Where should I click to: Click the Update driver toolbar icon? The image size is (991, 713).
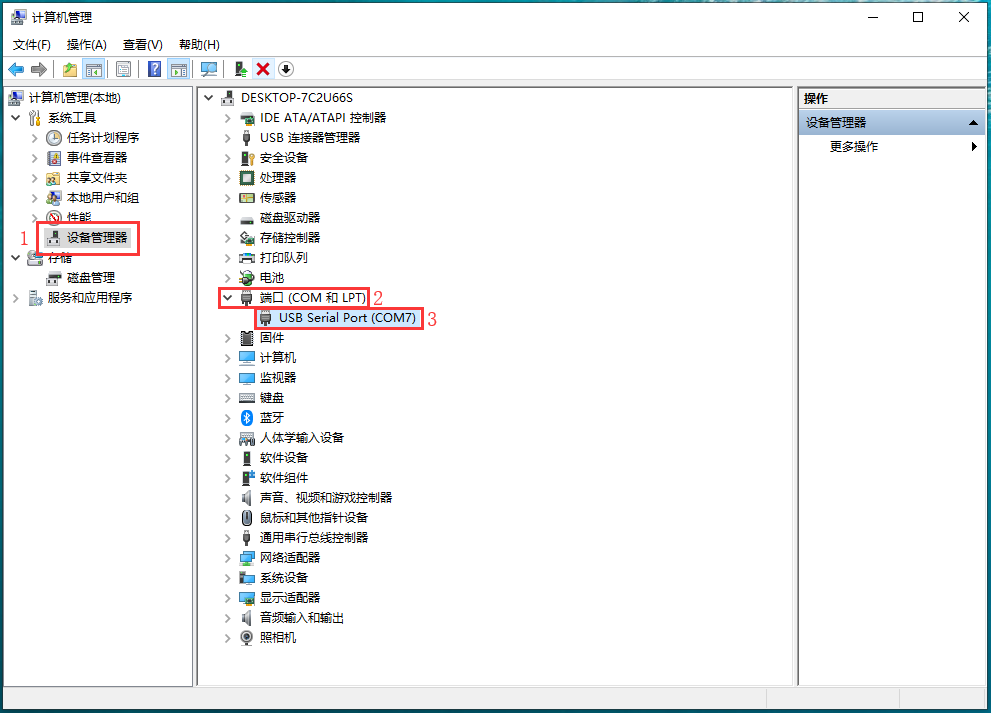click(x=240, y=68)
